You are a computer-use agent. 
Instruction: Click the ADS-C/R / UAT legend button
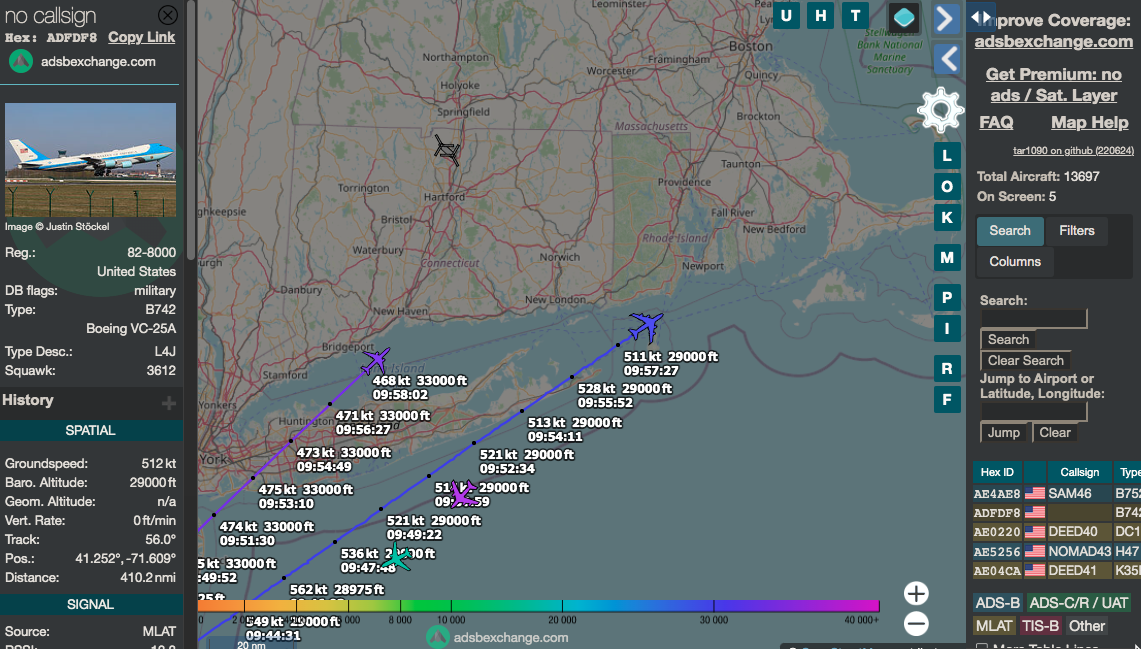coord(1078,602)
